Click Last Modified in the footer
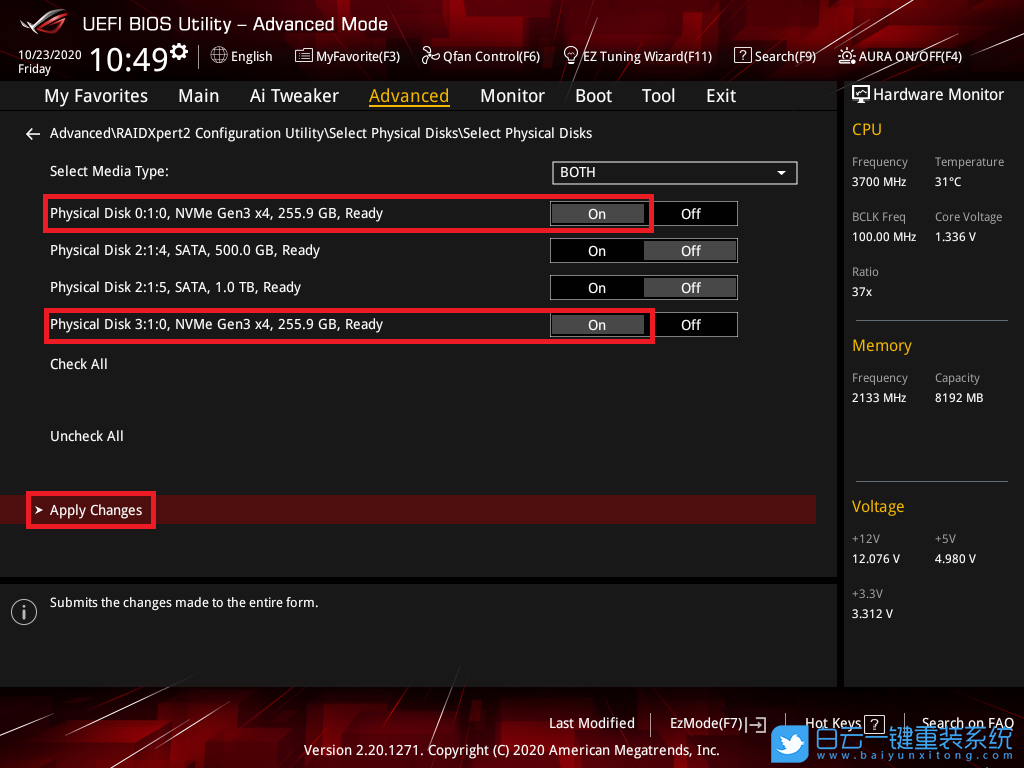Screen dimensions: 1024x768 [592, 723]
